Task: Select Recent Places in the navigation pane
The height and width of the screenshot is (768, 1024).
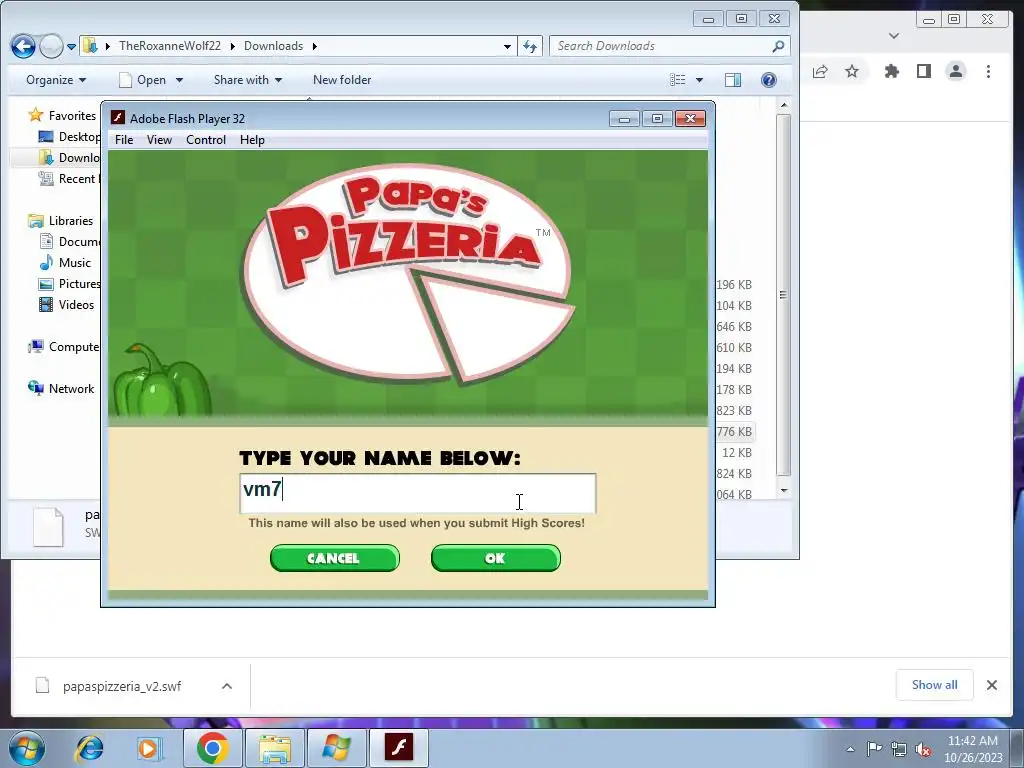Action: click(x=71, y=178)
